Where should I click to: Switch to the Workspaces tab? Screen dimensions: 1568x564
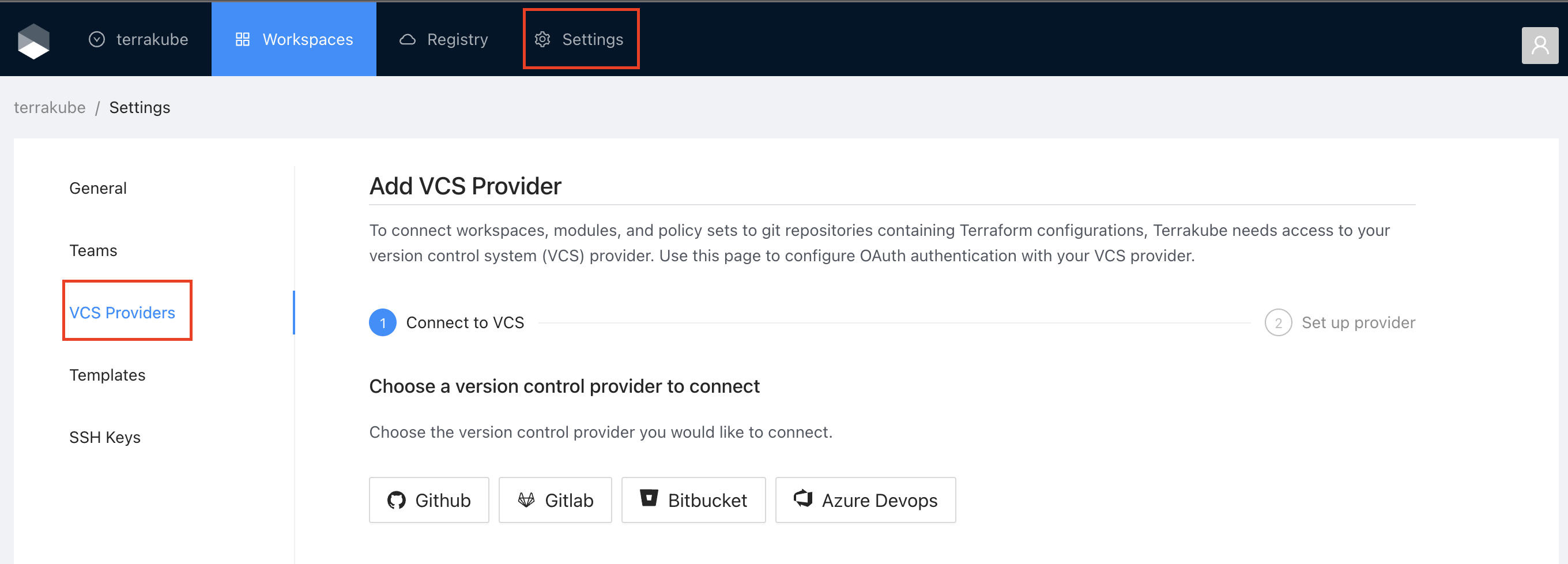pyautogui.click(x=294, y=40)
